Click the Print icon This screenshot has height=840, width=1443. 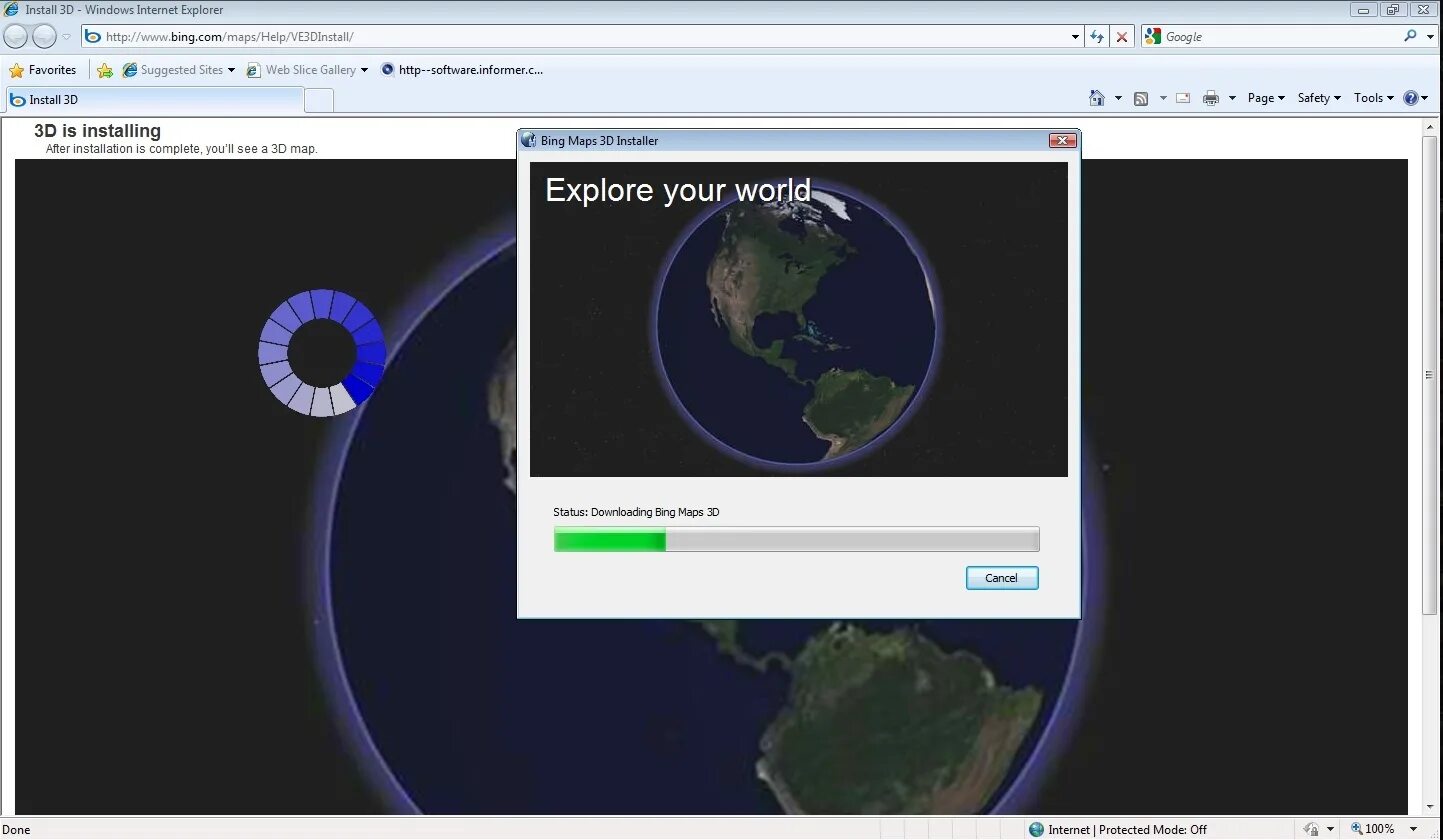click(x=1211, y=98)
